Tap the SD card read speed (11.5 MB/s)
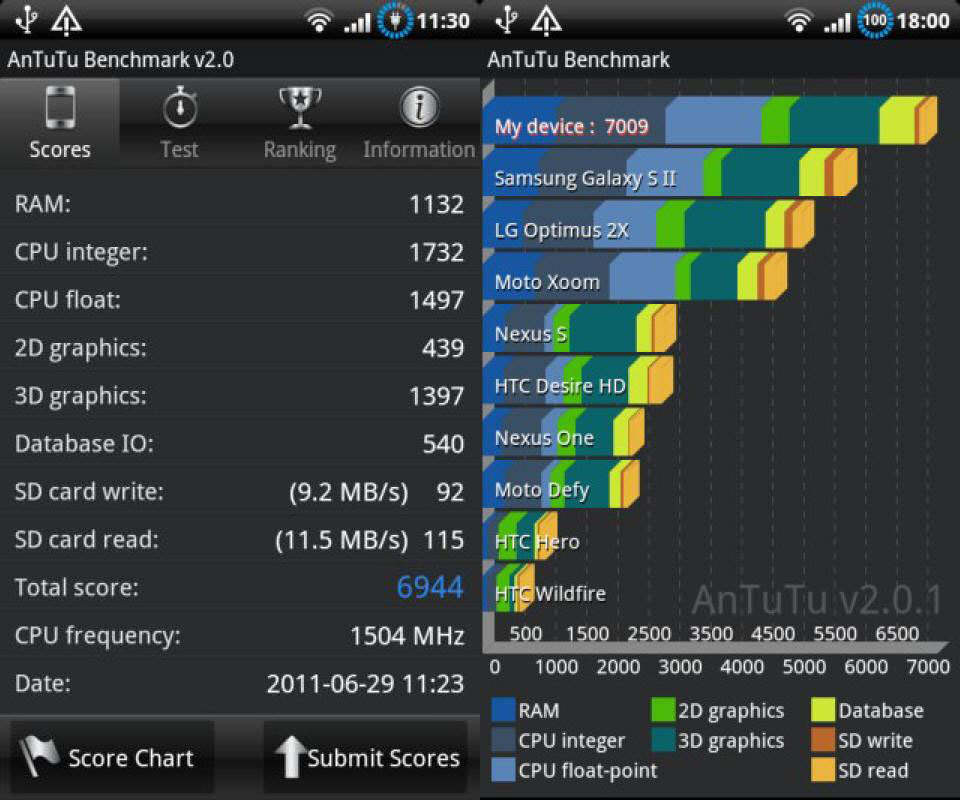 [x=342, y=540]
